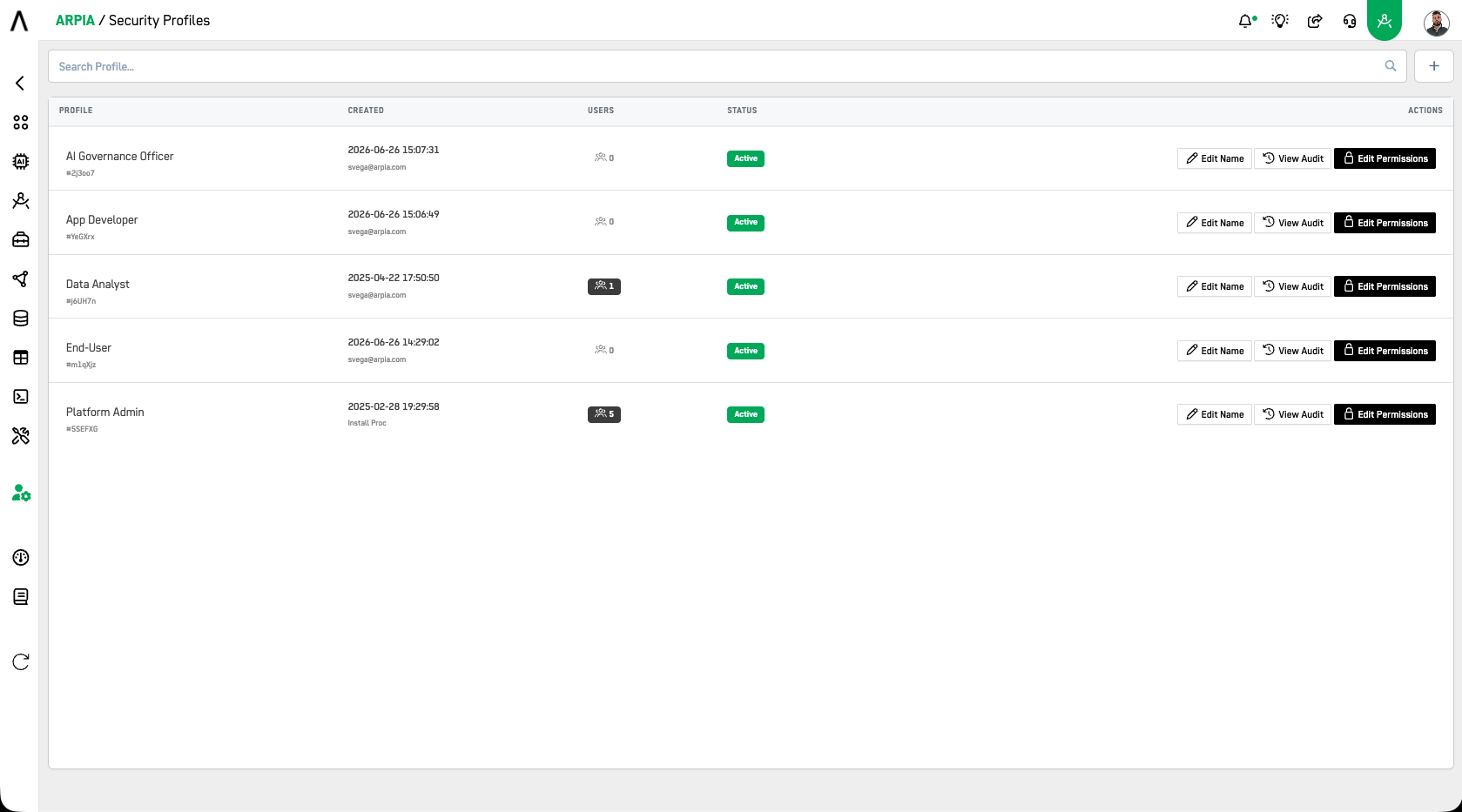Open the terminal console sidebar icon
The height and width of the screenshot is (812, 1462).
tap(21, 396)
